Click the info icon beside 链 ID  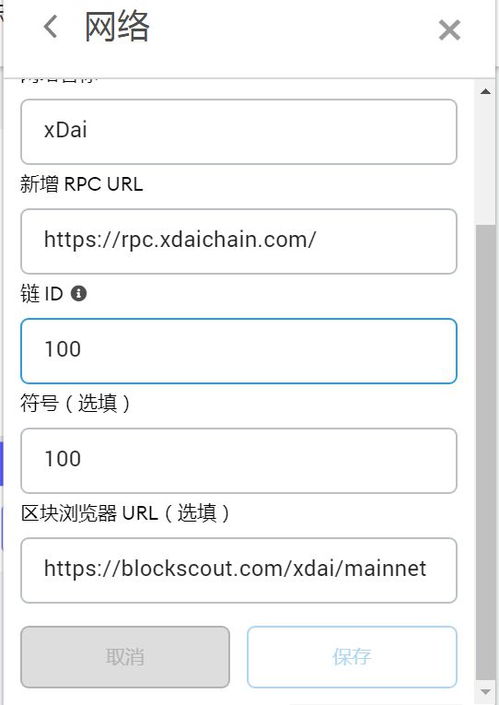pyautogui.click(x=79, y=294)
